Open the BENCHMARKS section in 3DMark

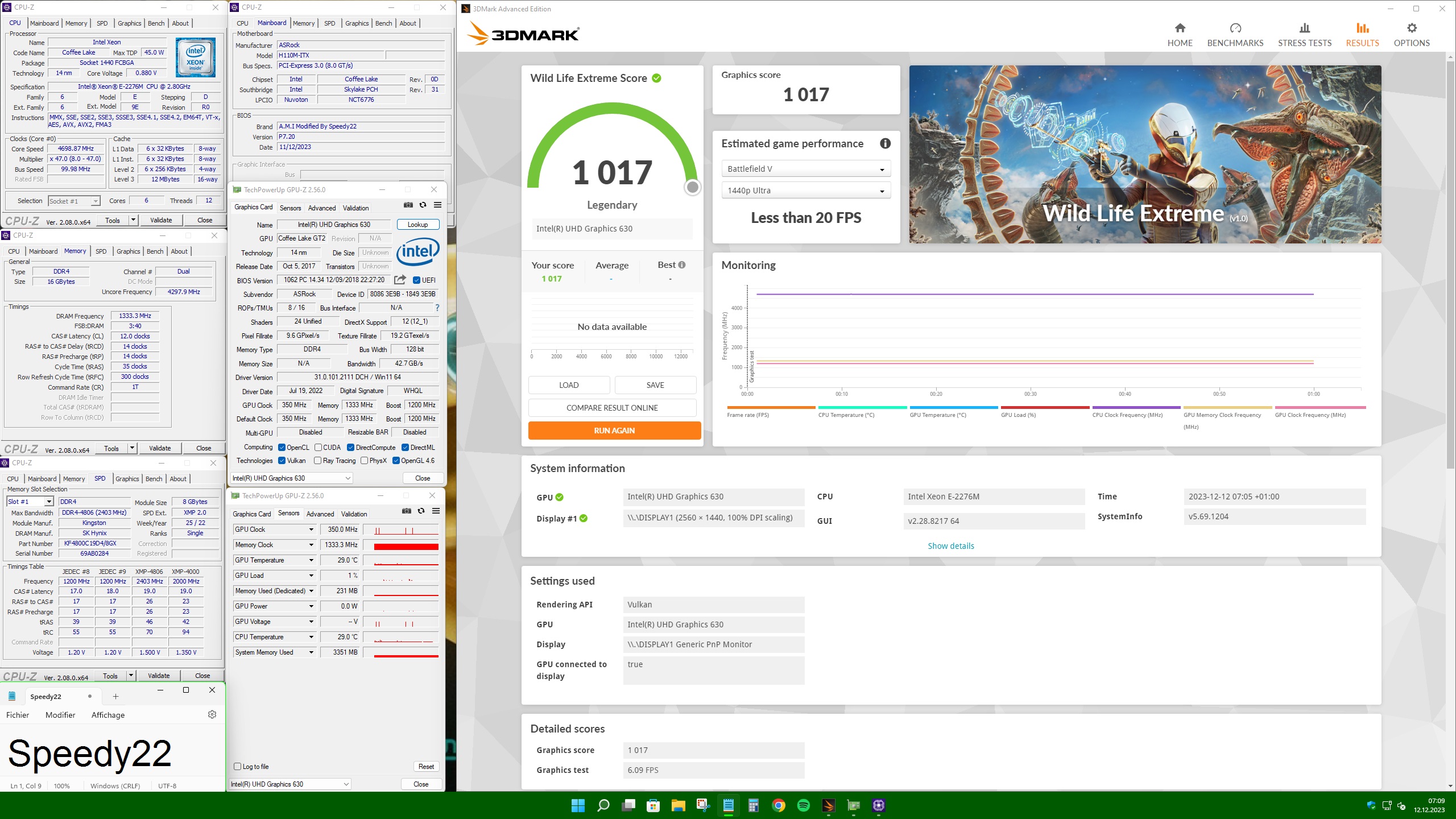[1235, 35]
